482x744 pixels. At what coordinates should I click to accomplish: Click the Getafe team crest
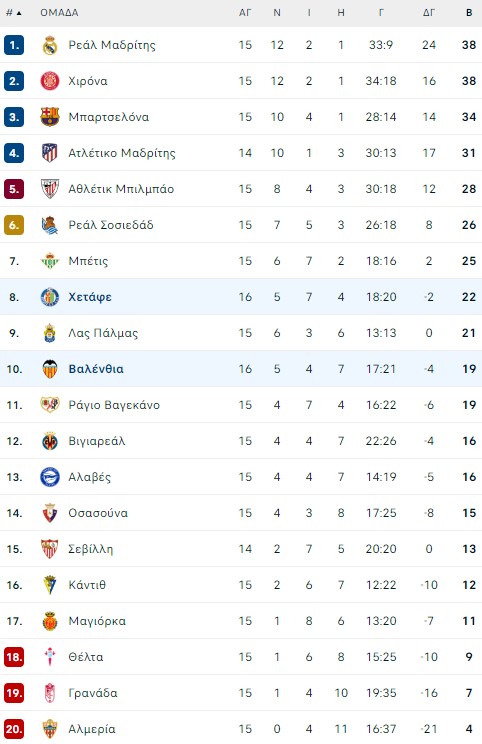pyautogui.click(x=50, y=297)
